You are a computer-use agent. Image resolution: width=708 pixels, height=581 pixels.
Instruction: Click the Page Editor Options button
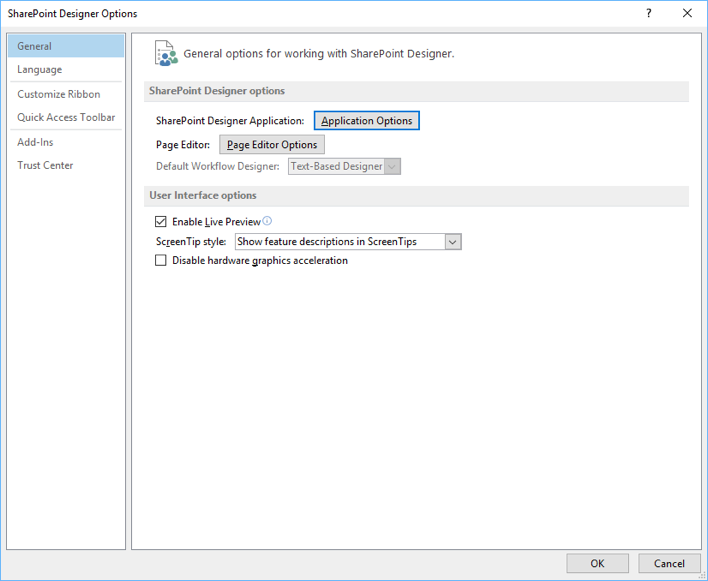coord(272,144)
